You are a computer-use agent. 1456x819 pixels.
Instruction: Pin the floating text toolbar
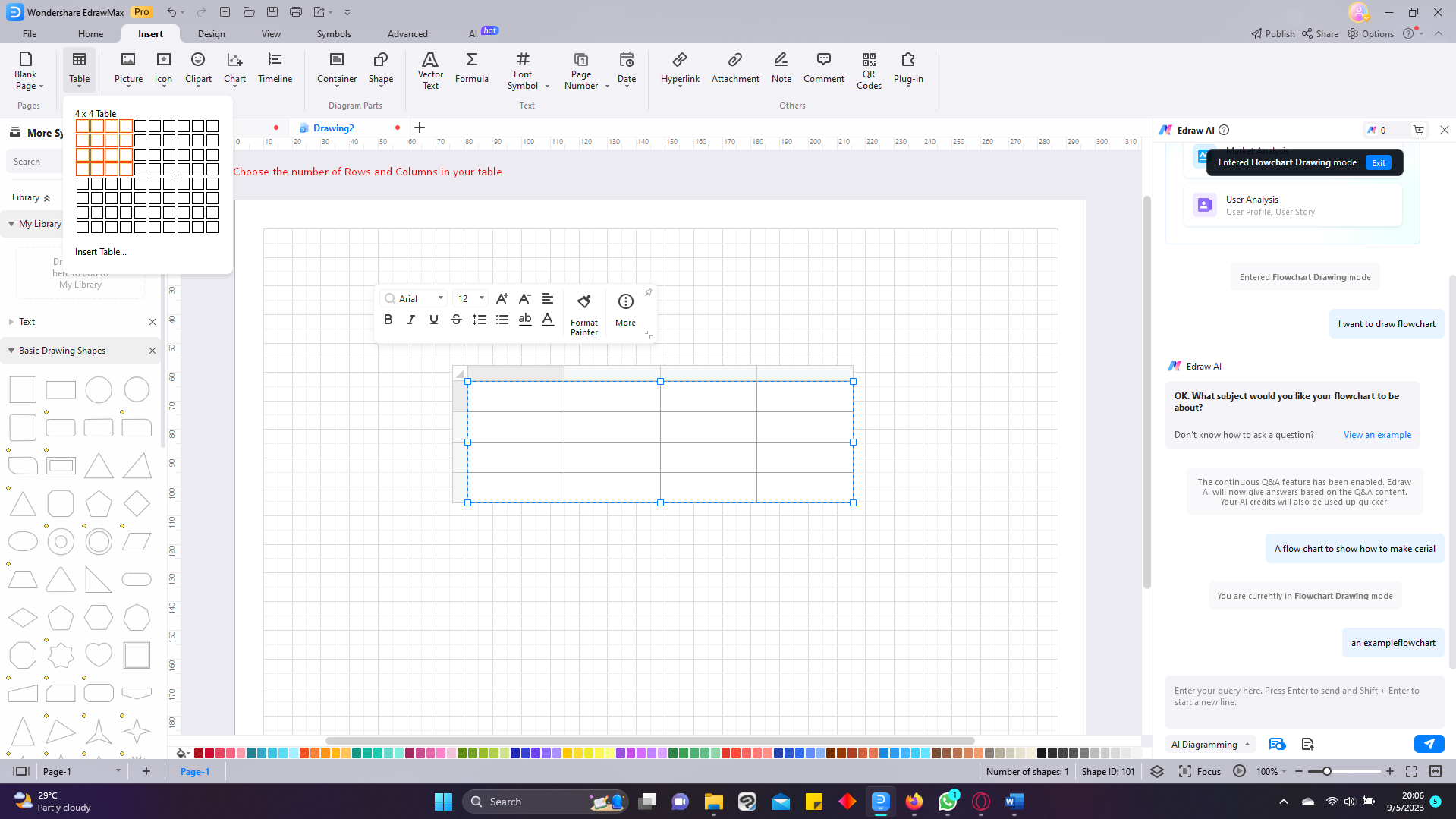(648, 292)
